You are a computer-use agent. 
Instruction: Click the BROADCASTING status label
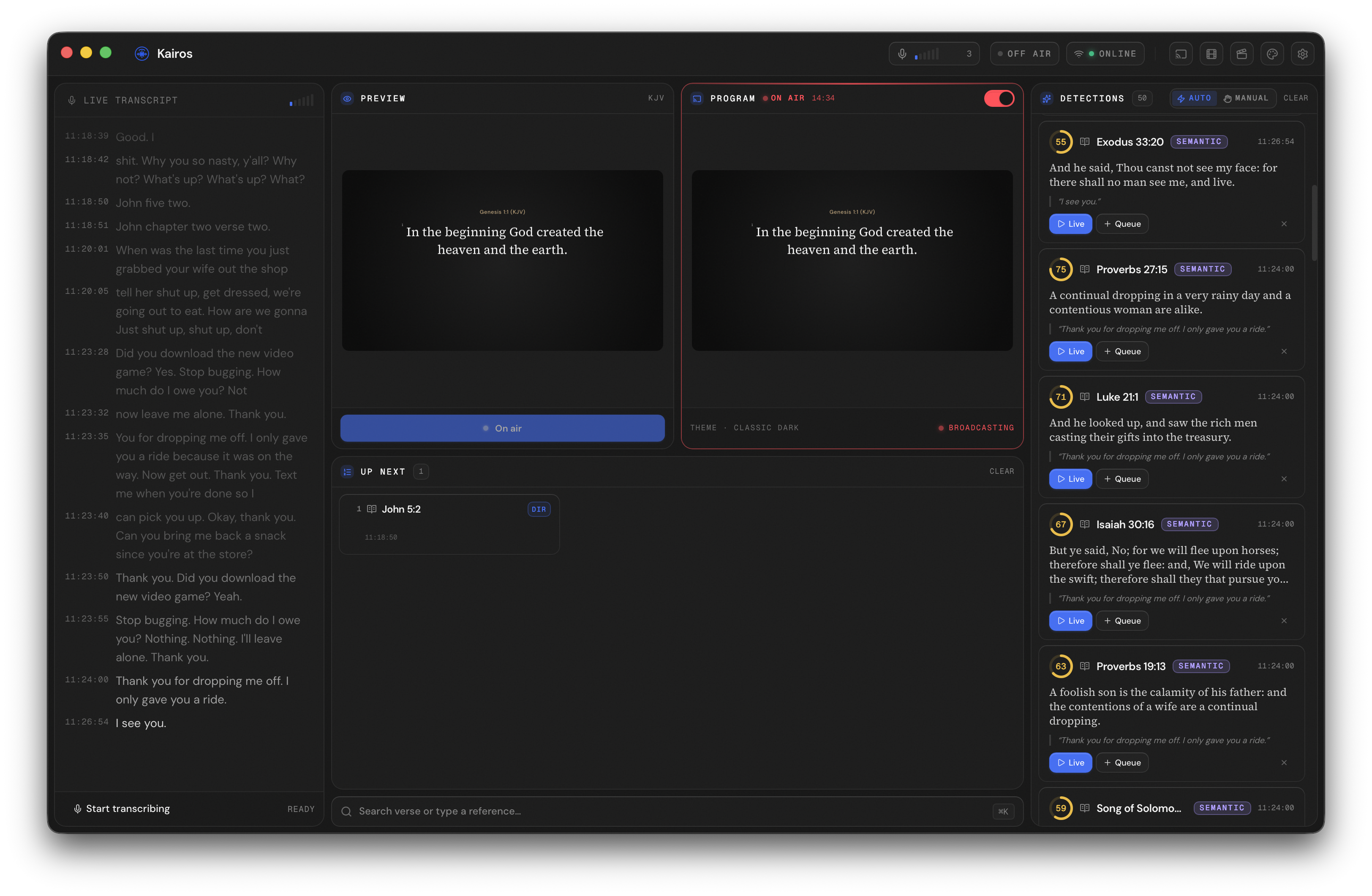pos(975,428)
